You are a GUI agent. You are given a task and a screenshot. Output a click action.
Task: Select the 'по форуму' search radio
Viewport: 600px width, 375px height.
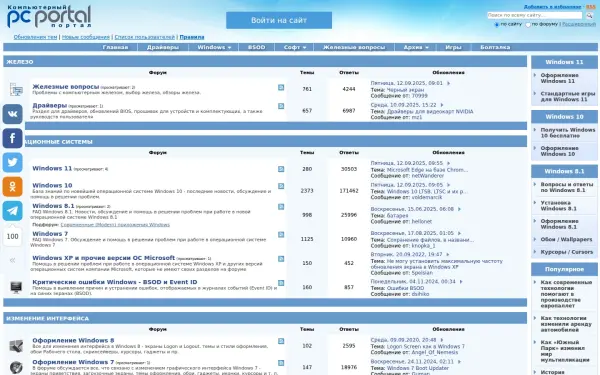[528, 24]
